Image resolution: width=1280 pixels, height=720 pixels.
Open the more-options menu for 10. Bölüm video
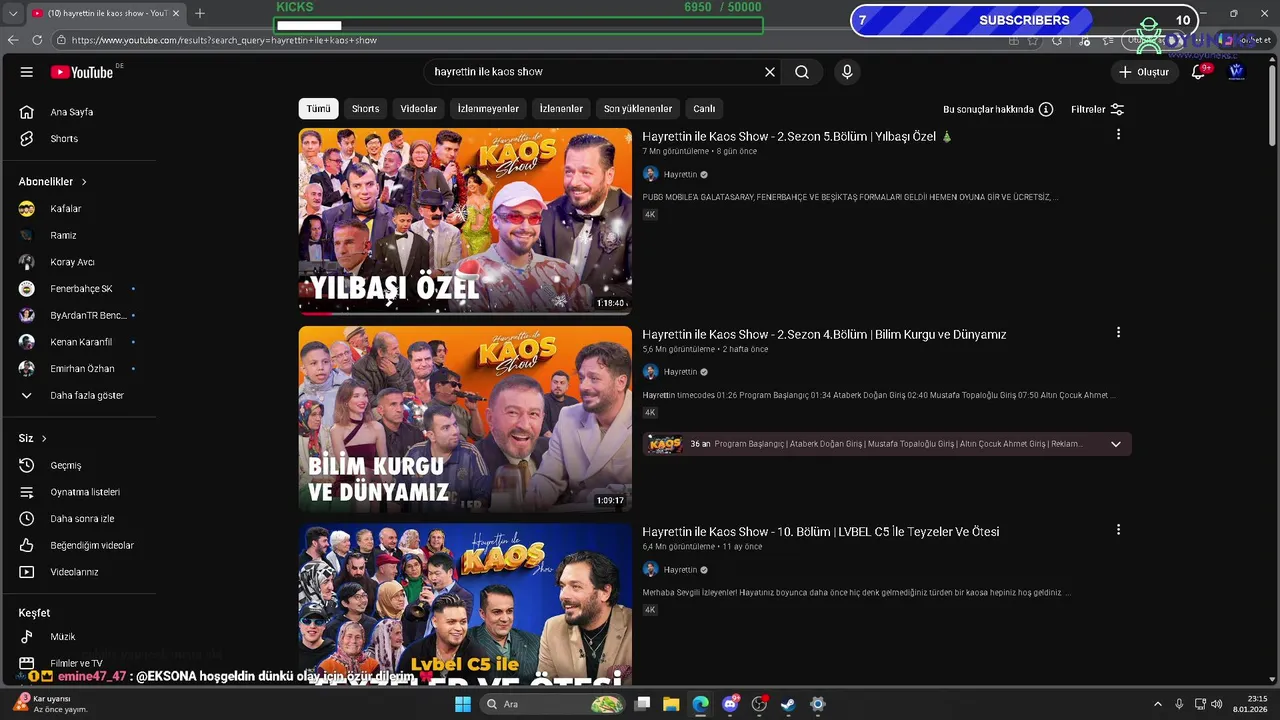point(1118,530)
